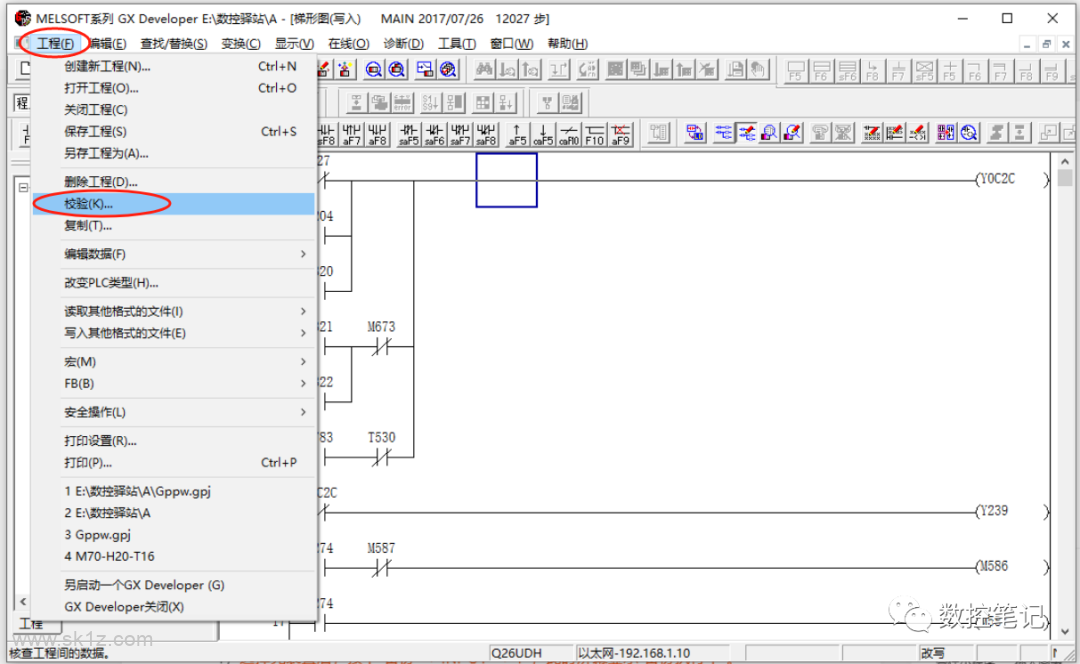Delete a line with the aF9 button

(621, 134)
